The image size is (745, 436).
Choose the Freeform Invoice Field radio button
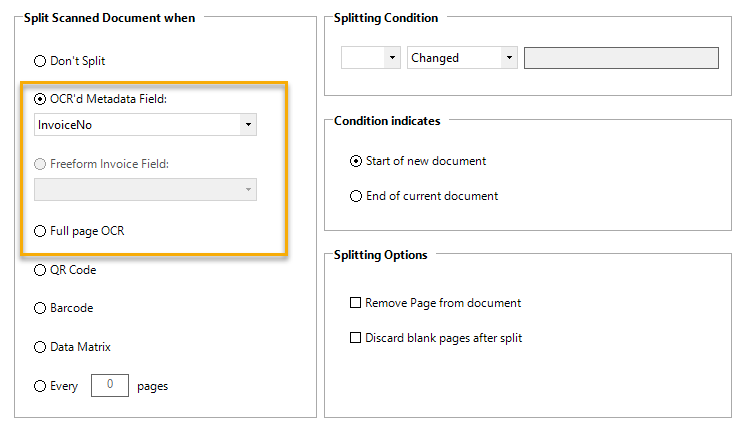40,164
